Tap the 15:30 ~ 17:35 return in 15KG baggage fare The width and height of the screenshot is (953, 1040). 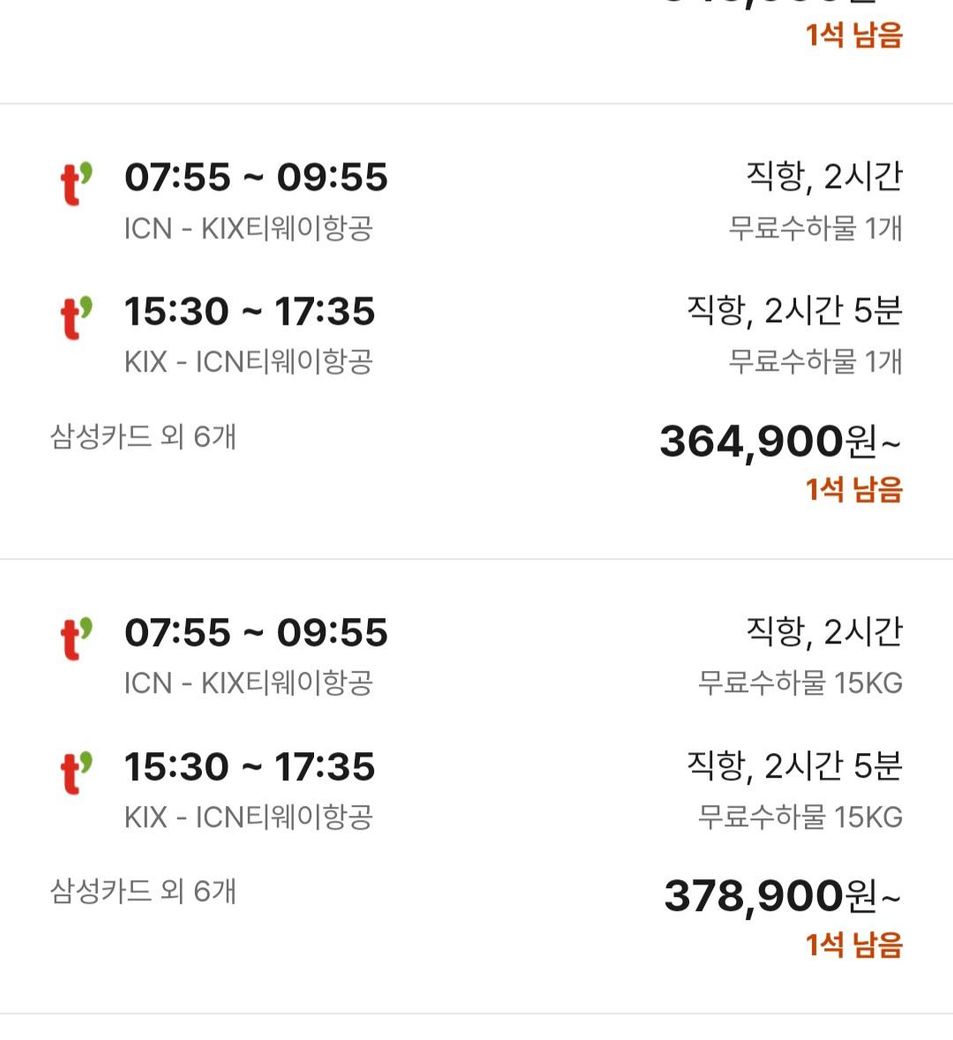[250, 767]
